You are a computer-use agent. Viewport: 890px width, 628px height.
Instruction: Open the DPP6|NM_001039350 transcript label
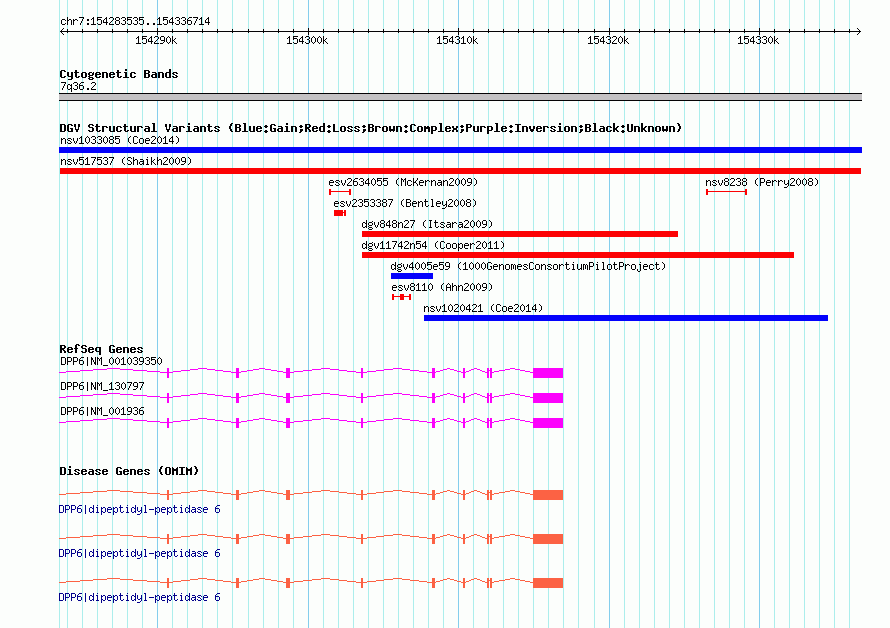[x=111, y=361]
